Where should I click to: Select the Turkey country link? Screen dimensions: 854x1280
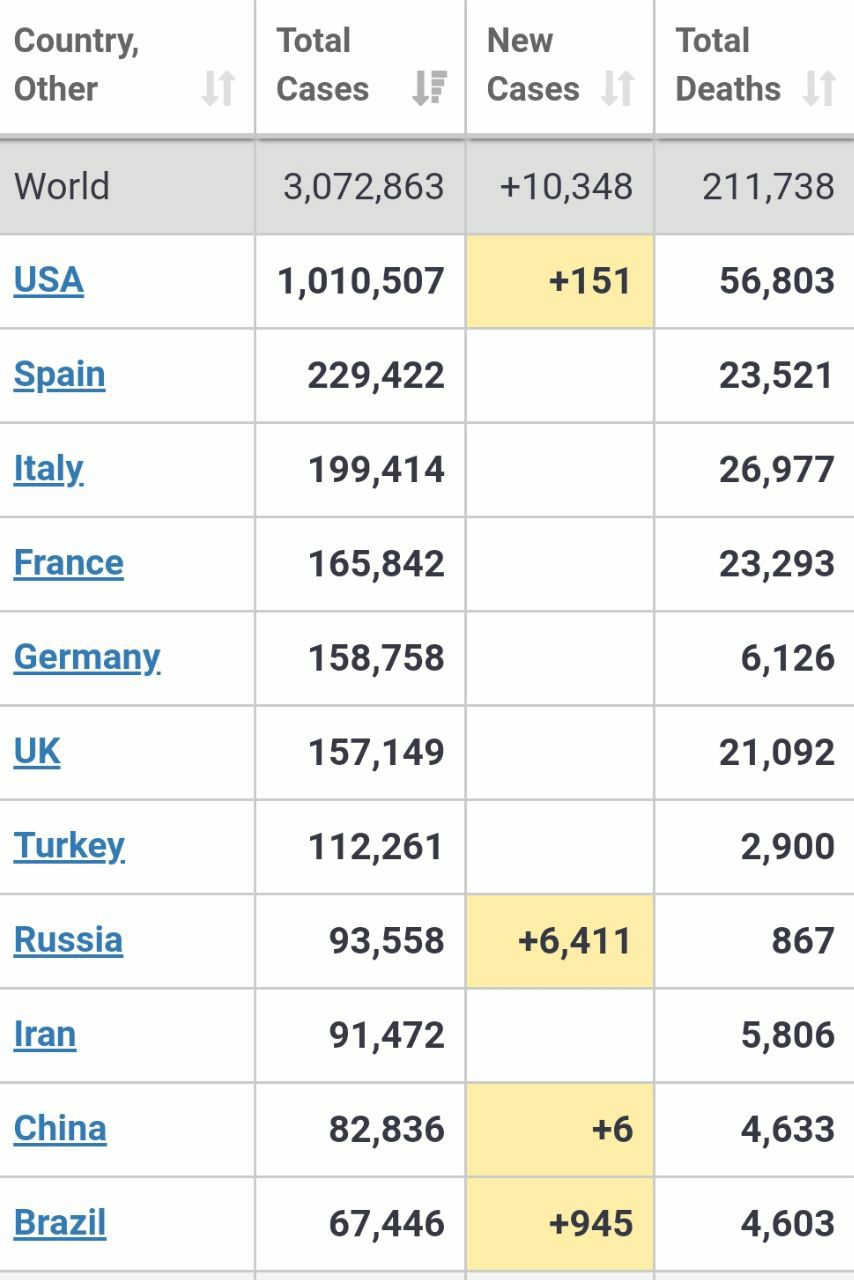pyautogui.click(x=70, y=846)
